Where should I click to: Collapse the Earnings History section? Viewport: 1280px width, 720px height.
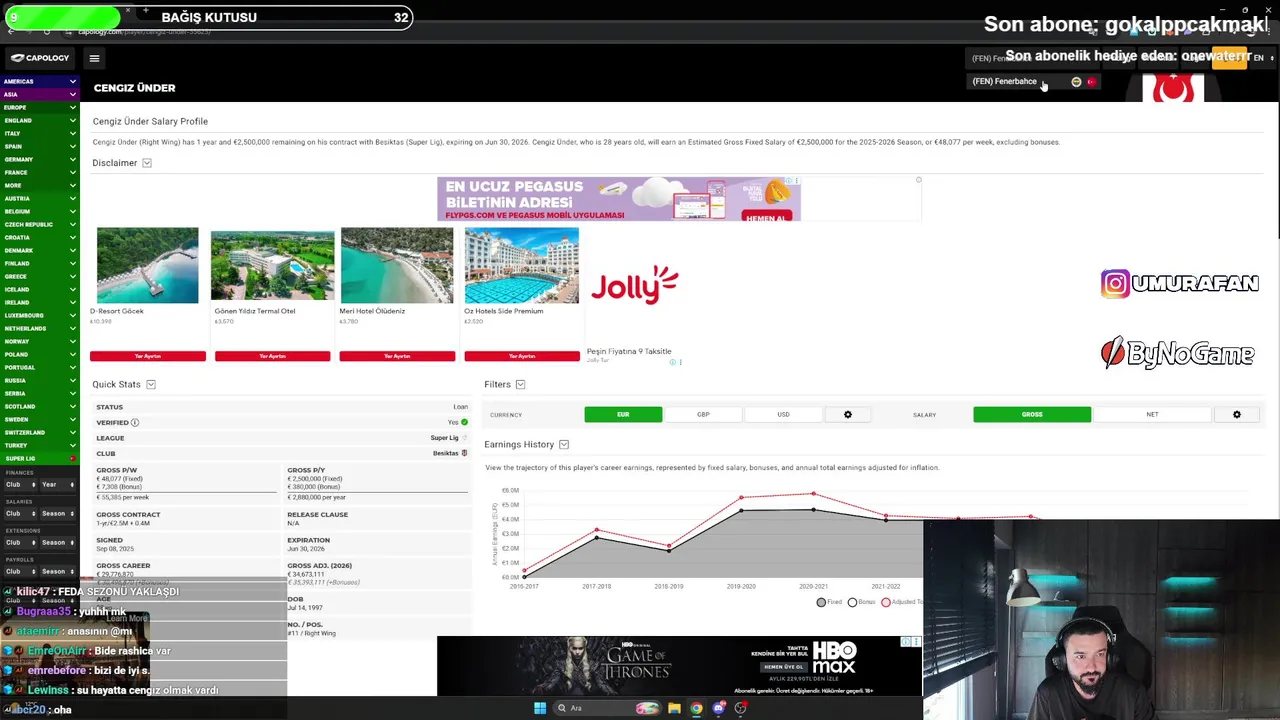coord(564,444)
